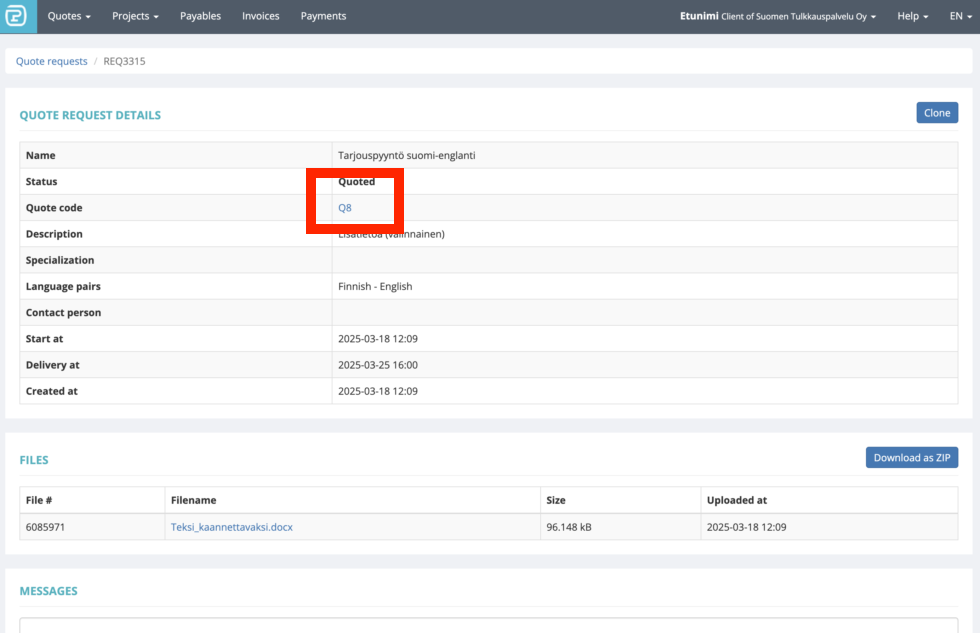The height and width of the screenshot is (633, 980).
Task: Click the 'Uploaded at' column header
Action: pos(737,500)
